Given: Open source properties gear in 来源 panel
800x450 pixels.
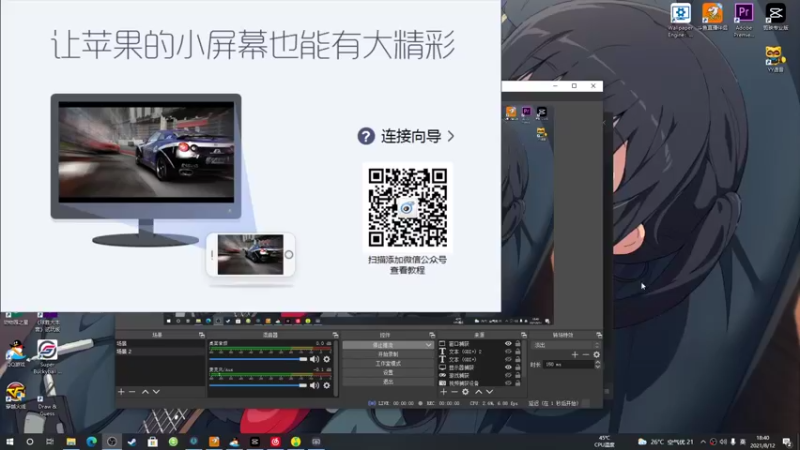Looking at the screenshot, I should tap(465, 392).
